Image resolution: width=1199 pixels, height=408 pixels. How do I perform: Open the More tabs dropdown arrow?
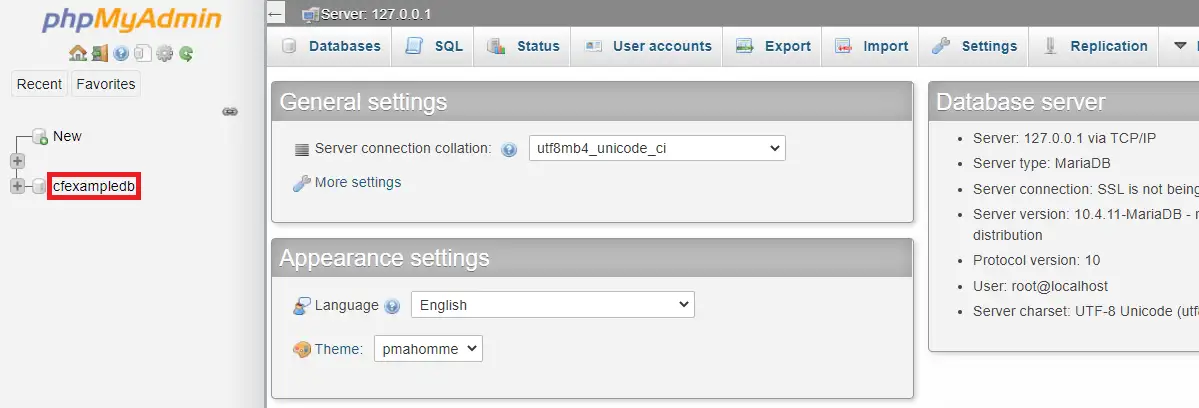[1180, 46]
